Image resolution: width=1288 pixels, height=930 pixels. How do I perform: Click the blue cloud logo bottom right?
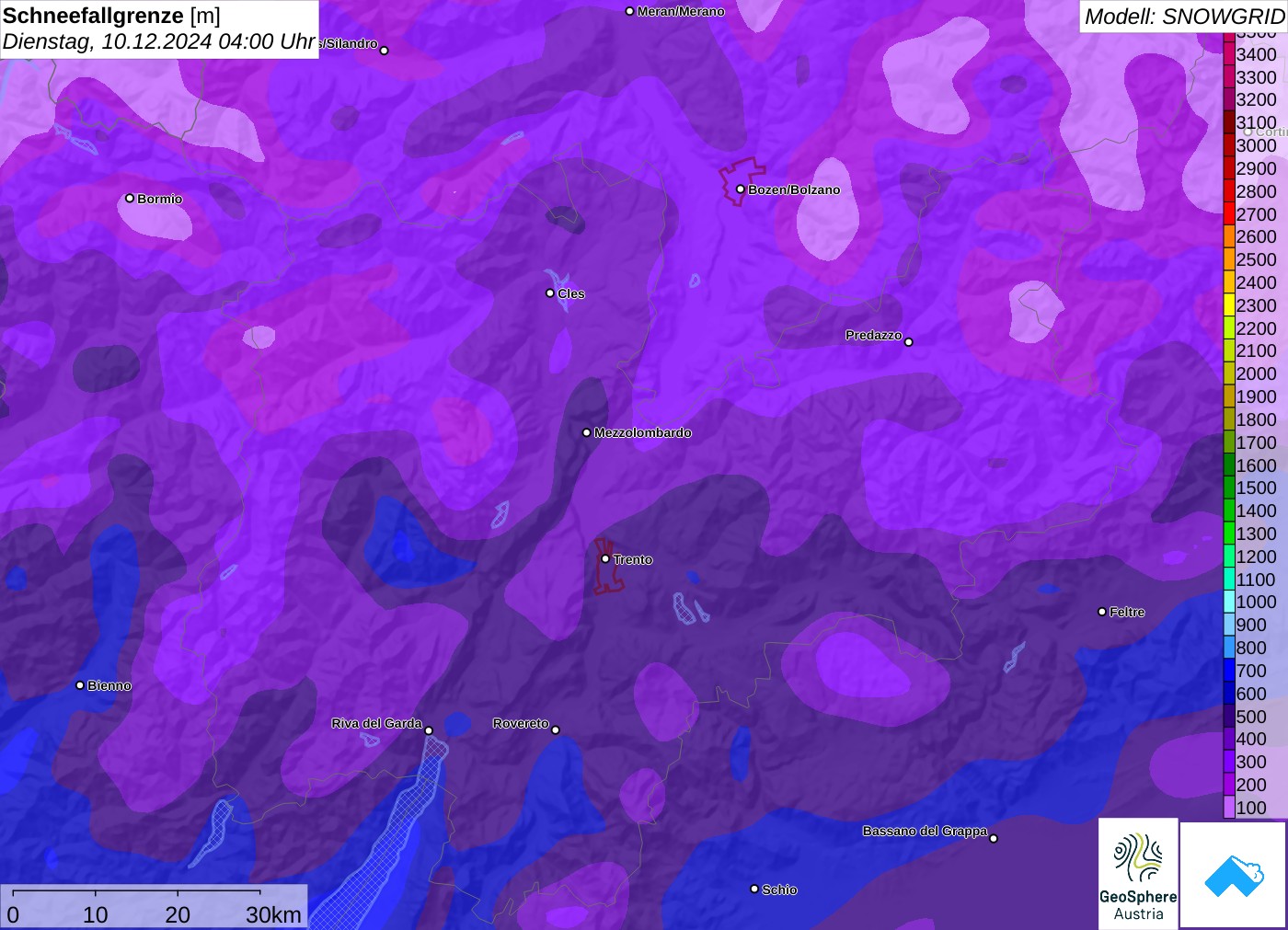tap(1233, 875)
